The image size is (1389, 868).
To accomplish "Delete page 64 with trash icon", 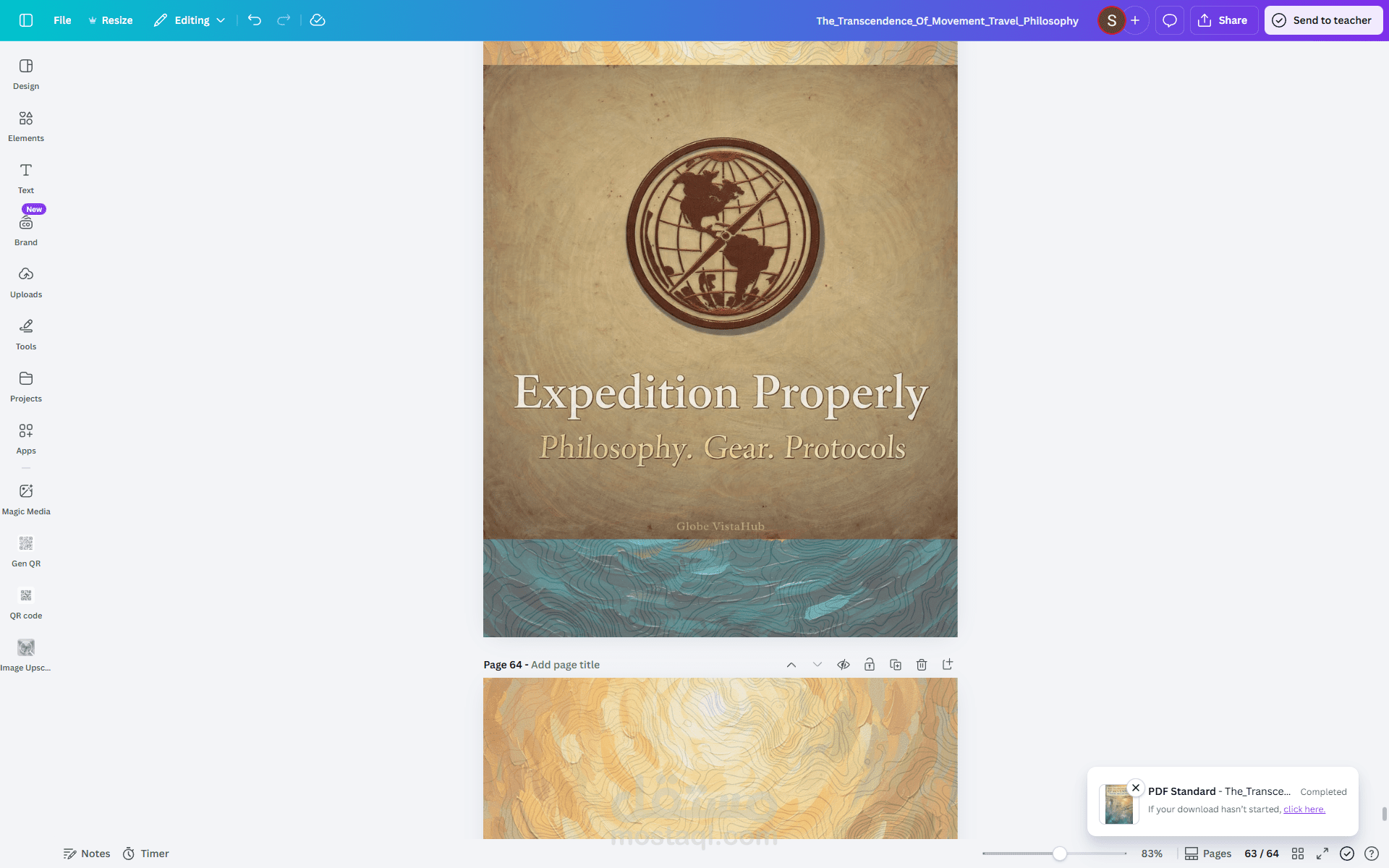I will tap(922, 665).
